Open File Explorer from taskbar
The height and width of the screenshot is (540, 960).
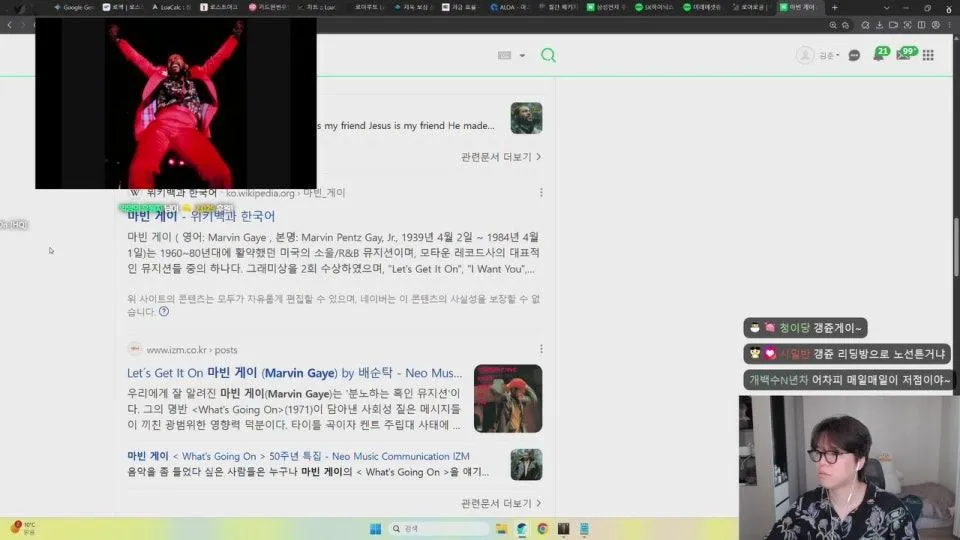point(501,528)
